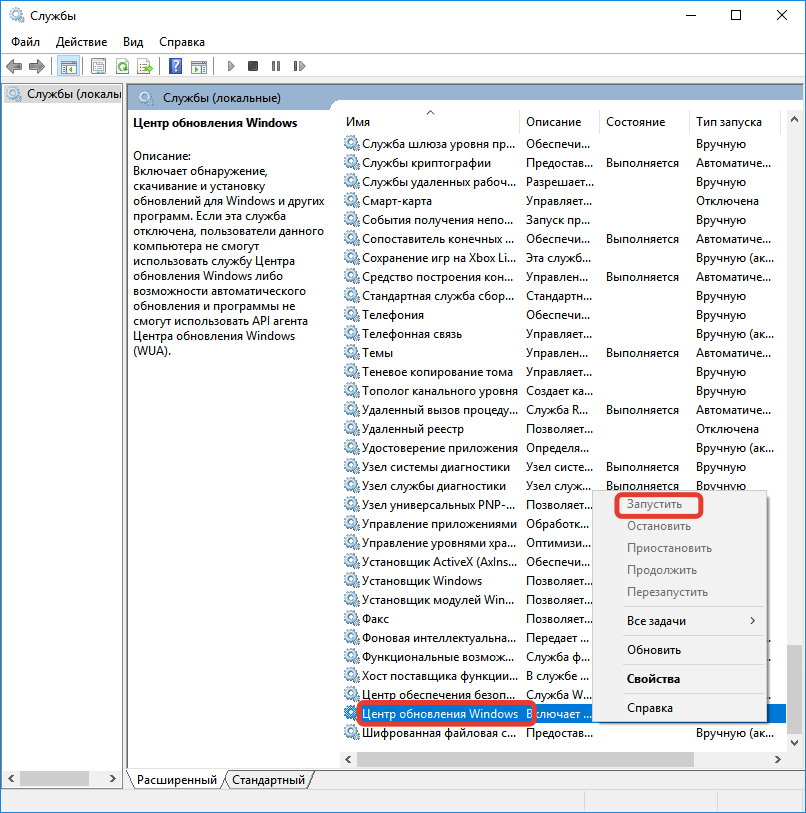The height and width of the screenshot is (813, 806).
Task: Switch to the Стандартный tab
Action: click(269, 779)
